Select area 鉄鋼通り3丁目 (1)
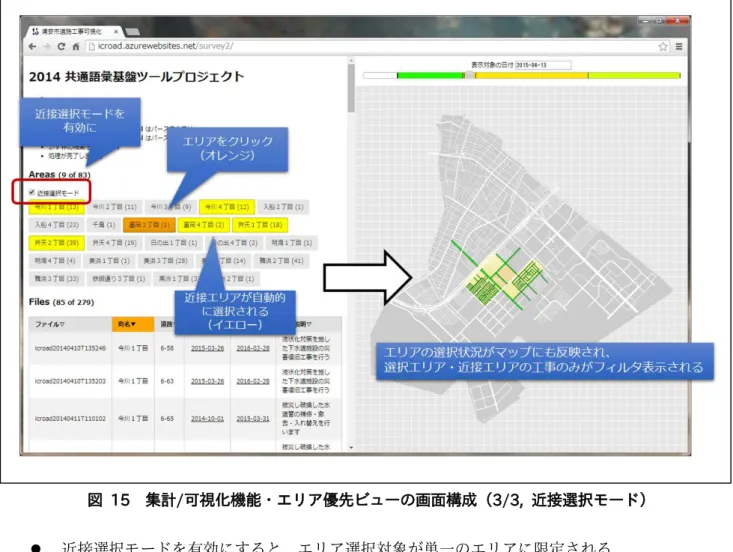Image resolution: width=733 pixels, height=552 pixels. (119, 279)
